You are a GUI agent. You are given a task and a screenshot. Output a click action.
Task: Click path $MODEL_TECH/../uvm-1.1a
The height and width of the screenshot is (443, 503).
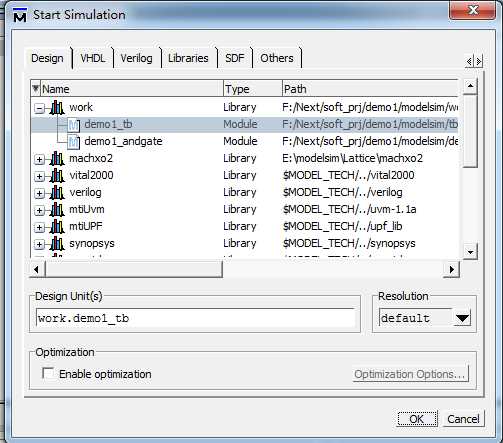point(350,209)
